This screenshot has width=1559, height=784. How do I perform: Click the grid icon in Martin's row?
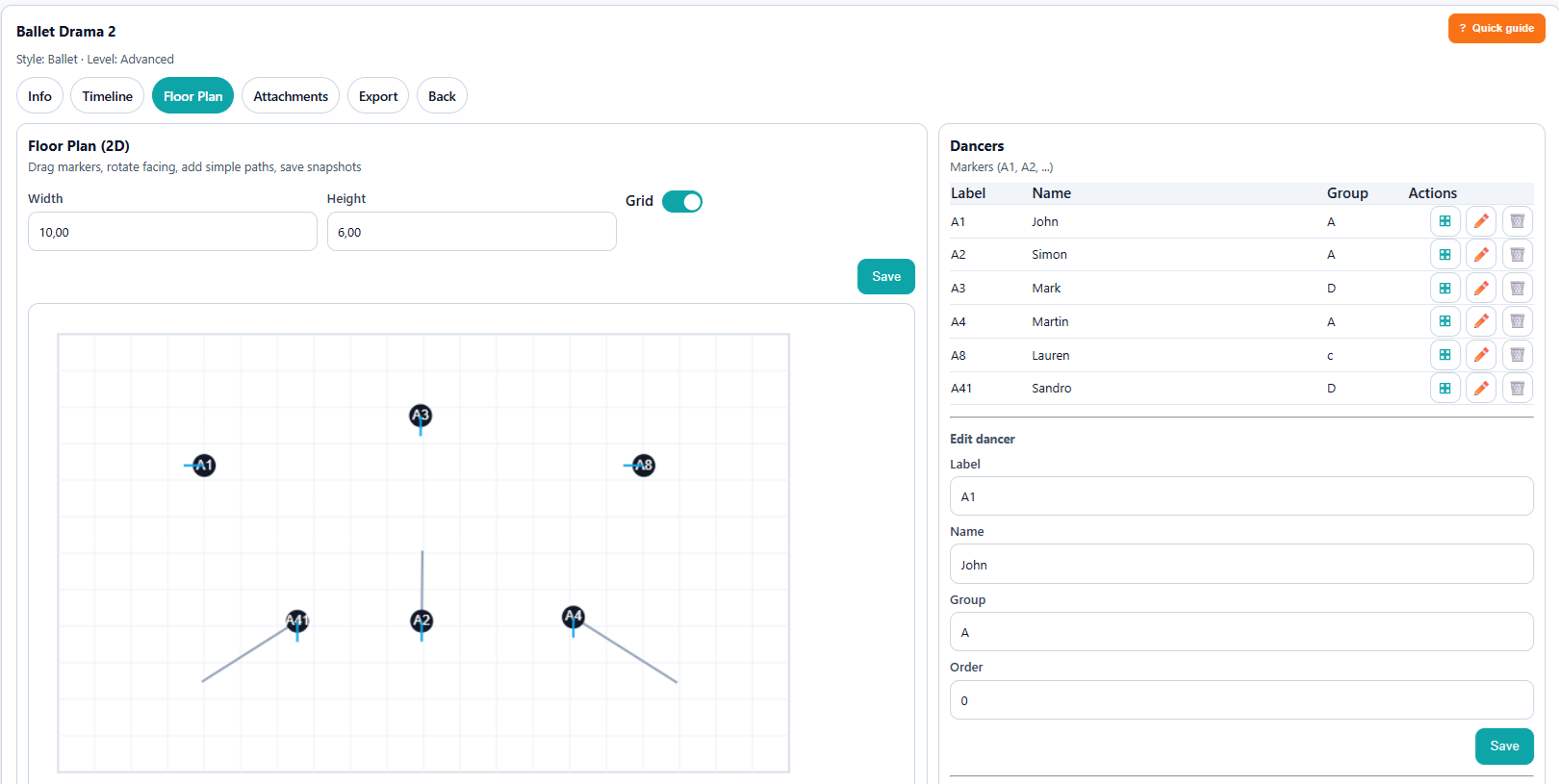coord(1444,321)
